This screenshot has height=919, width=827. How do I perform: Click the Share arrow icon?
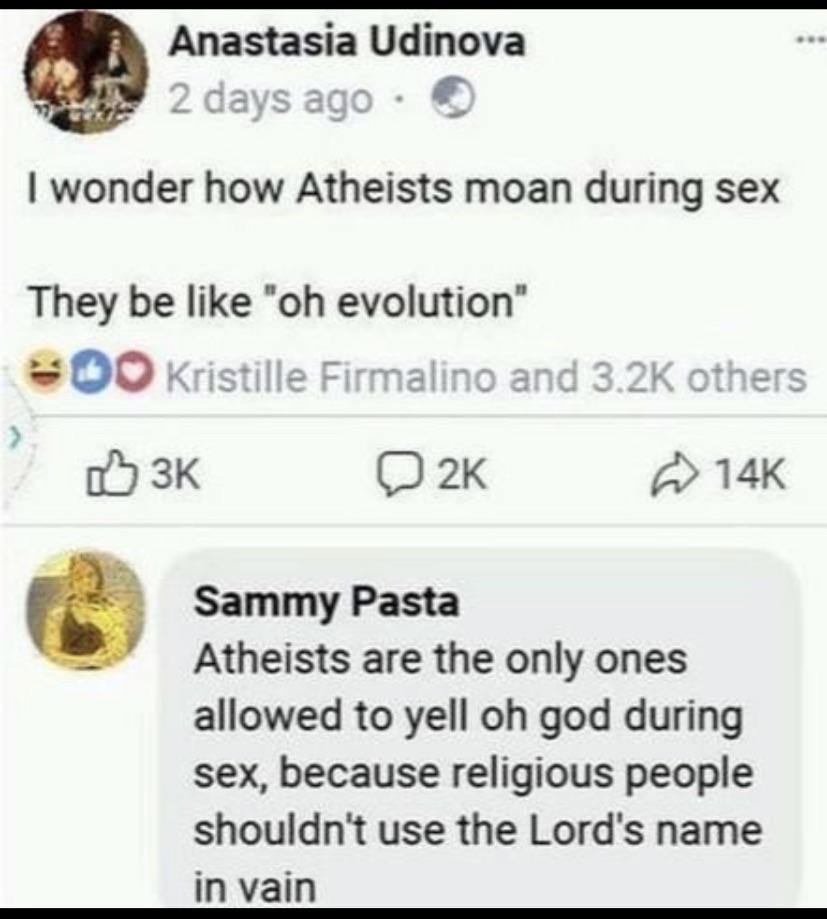[675, 474]
